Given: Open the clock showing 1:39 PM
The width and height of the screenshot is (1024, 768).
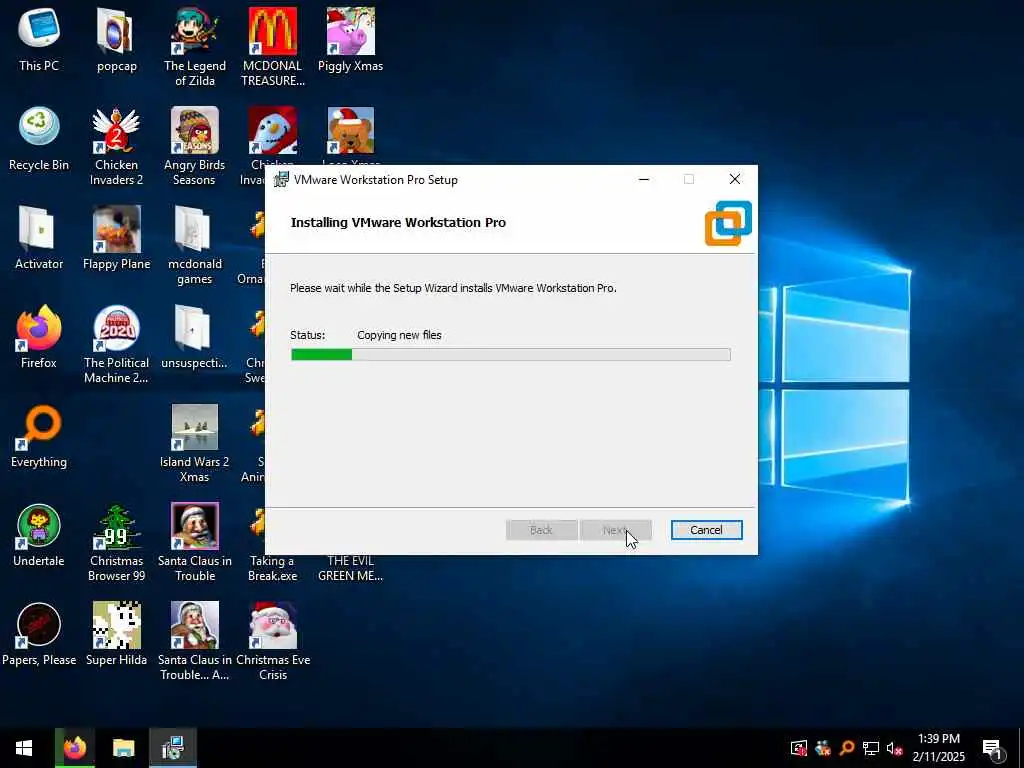Looking at the screenshot, I should (x=938, y=748).
